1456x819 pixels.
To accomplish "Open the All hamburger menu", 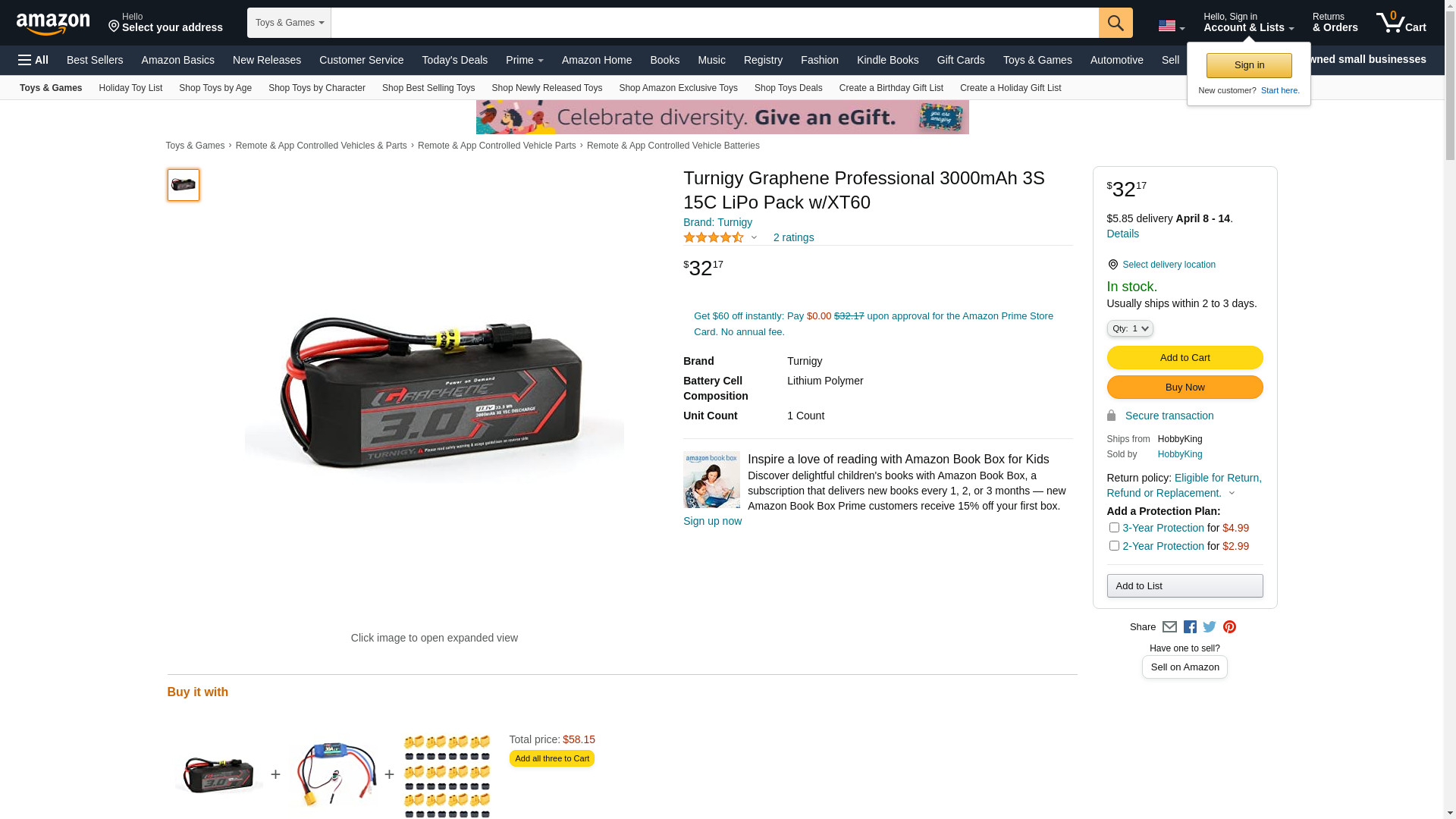I will tap(33, 60).
